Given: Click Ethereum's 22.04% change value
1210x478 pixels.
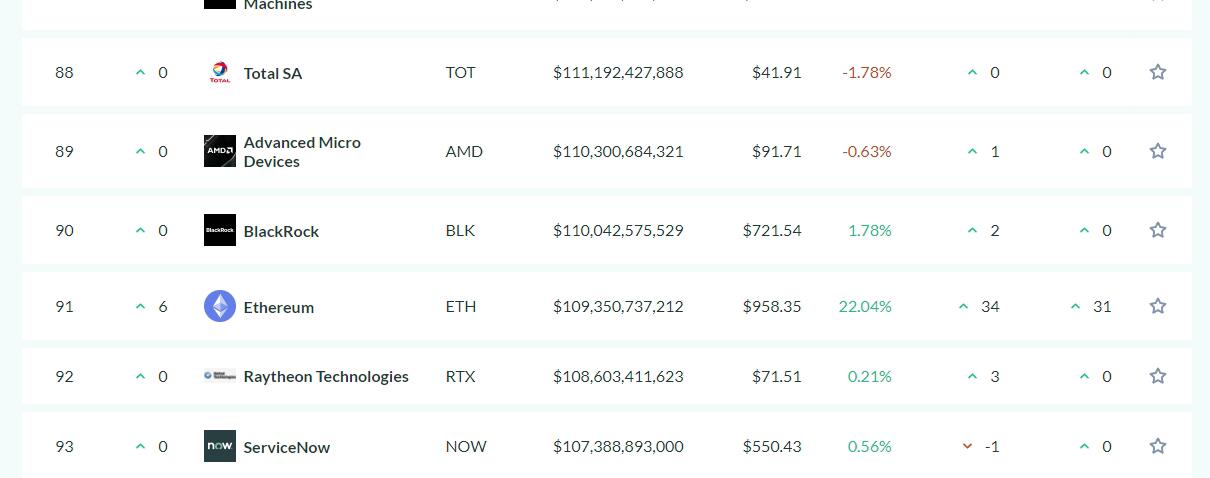Looking at the screenshot, I should [x=865, y=307].
